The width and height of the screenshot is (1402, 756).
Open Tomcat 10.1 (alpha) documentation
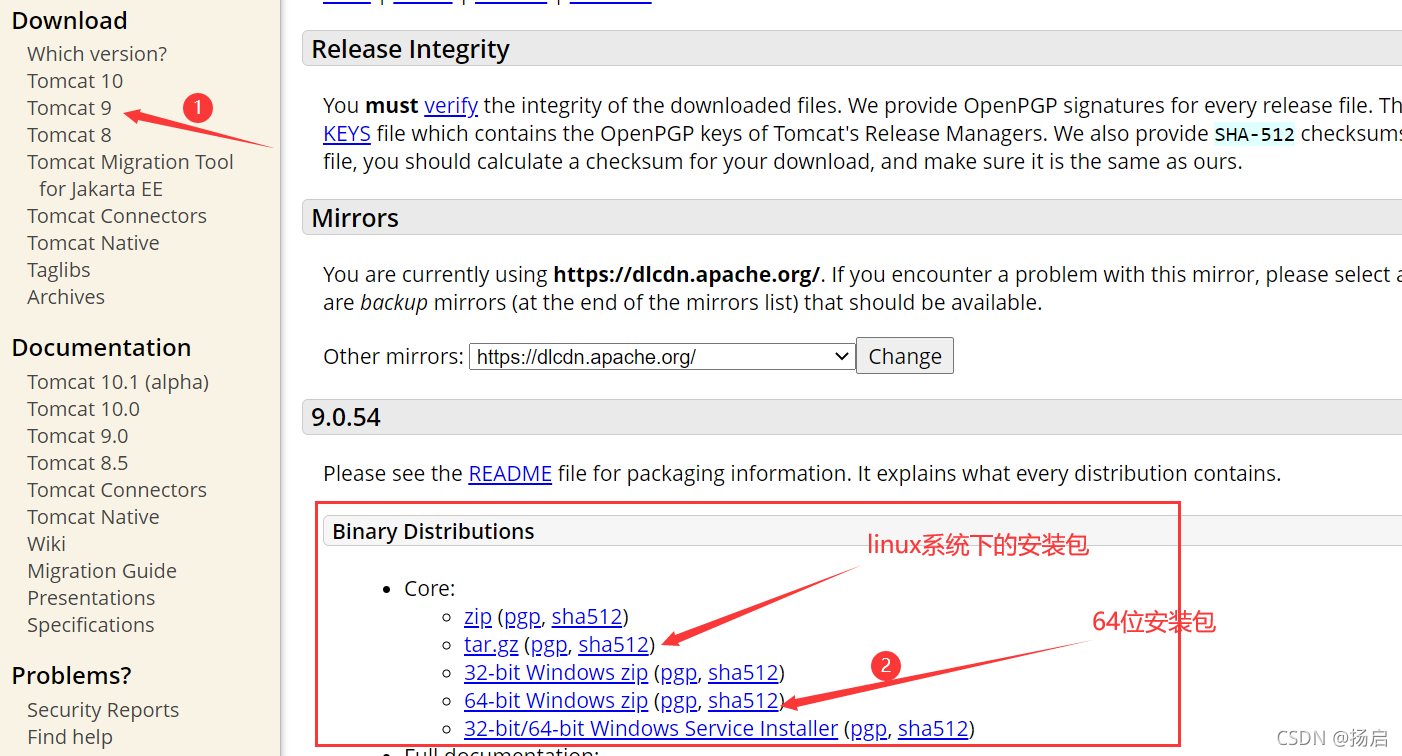(x=118, y=382)
